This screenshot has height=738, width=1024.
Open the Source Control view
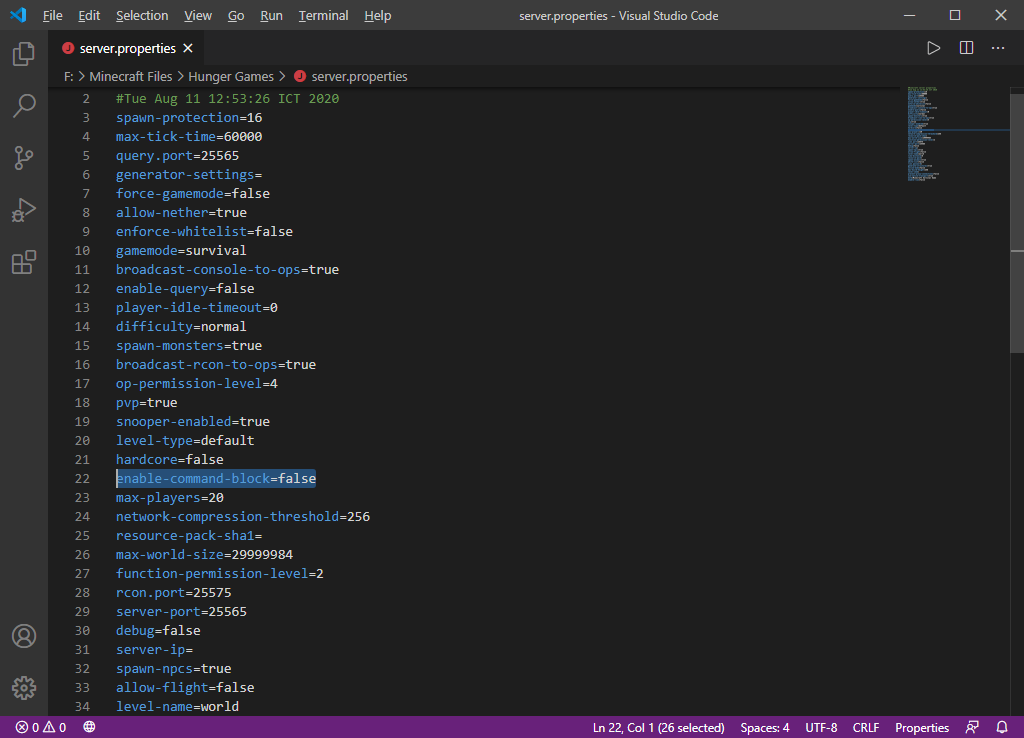point(24,158)
